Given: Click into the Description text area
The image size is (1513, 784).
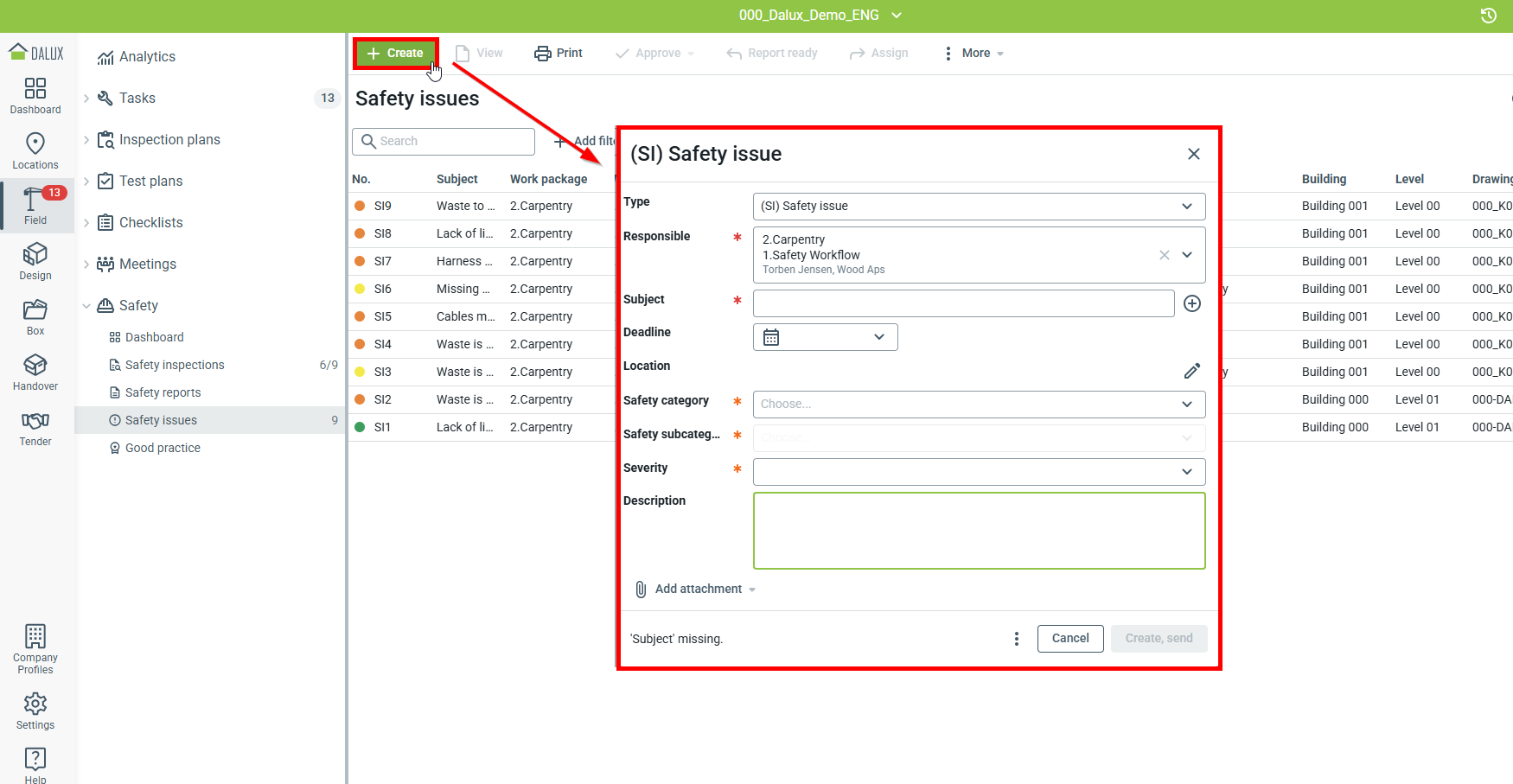Looking at the screenshot, I should [979, 531].
